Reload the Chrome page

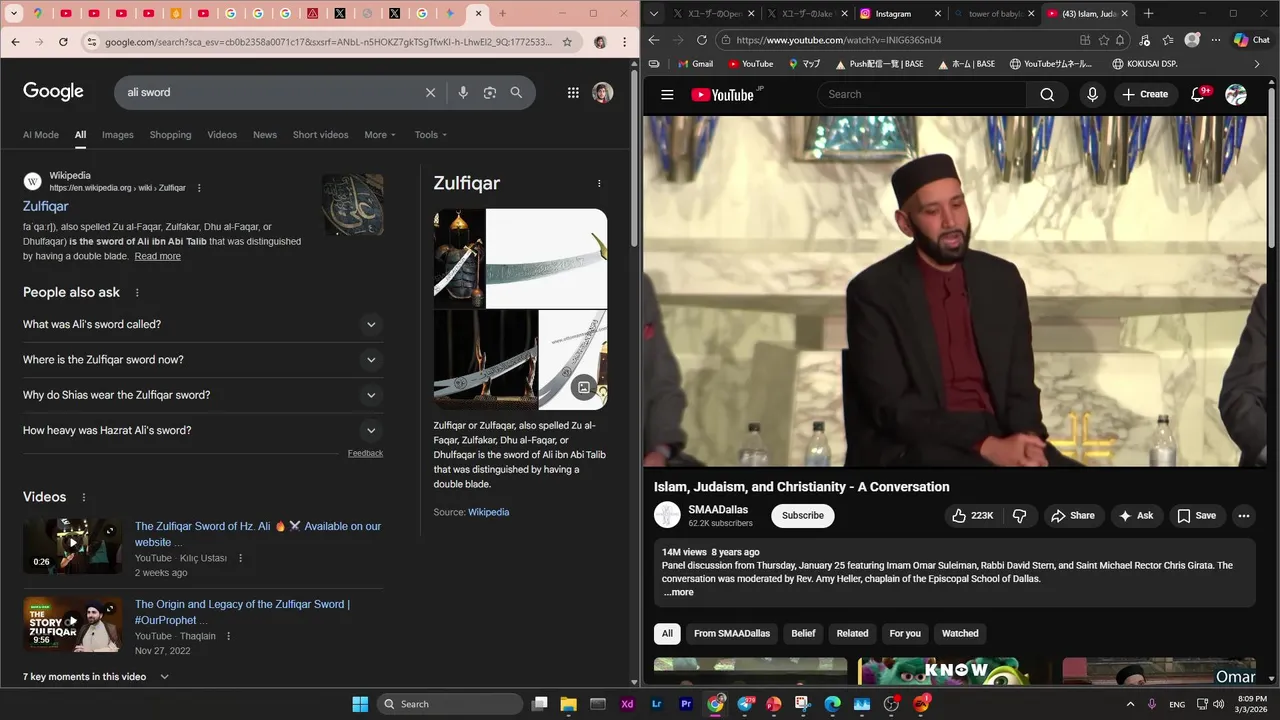tap(63, 42)
